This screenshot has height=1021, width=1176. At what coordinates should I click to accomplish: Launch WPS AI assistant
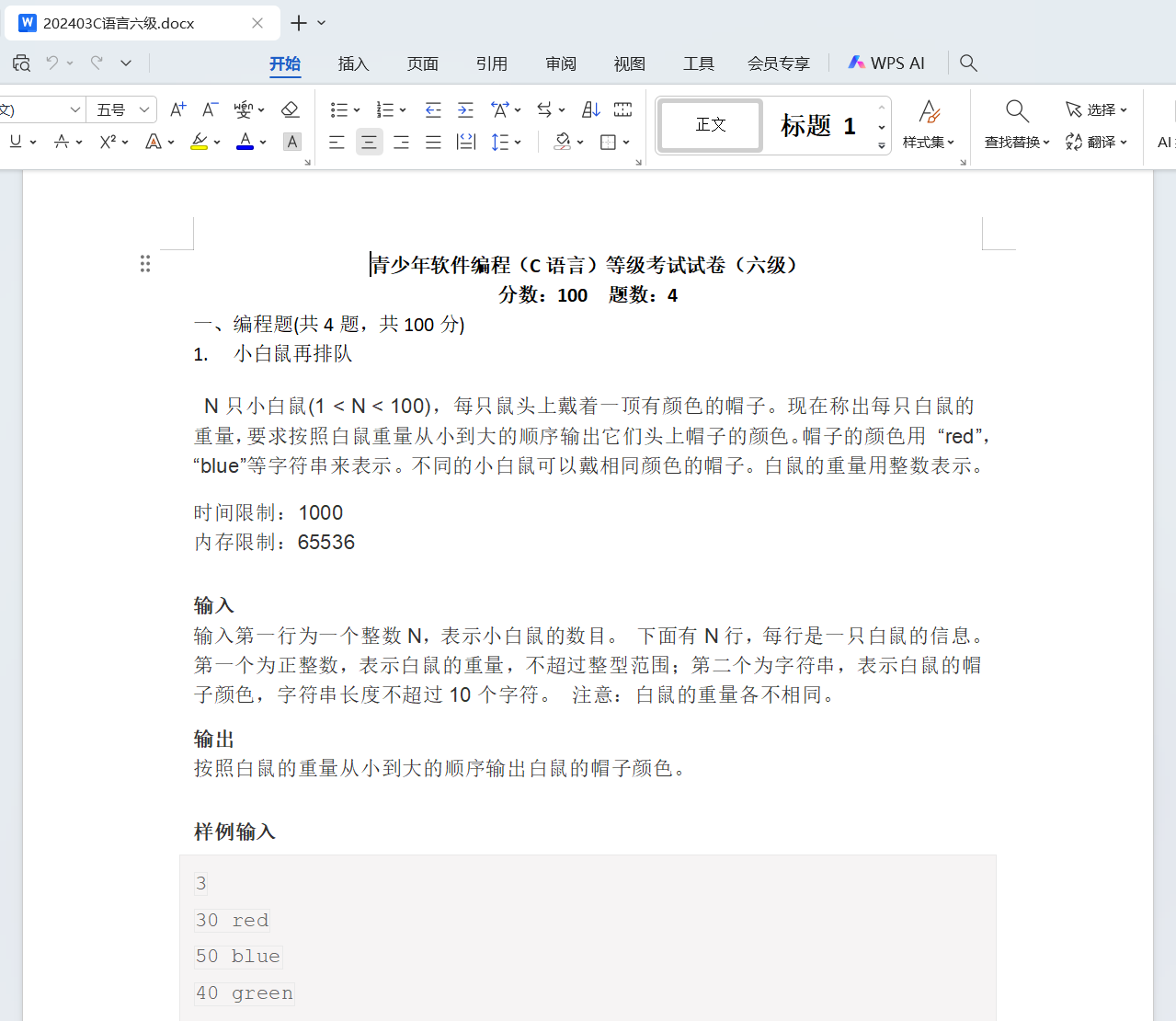(886, 63)
